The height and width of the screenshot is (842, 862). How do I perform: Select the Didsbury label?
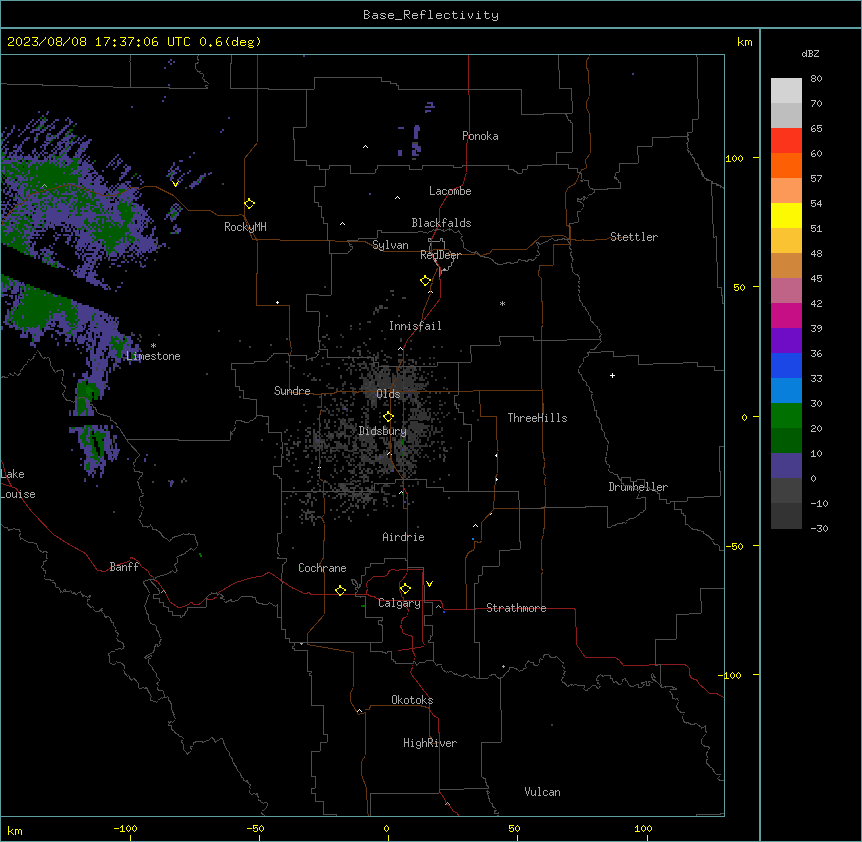click(383, 431)
